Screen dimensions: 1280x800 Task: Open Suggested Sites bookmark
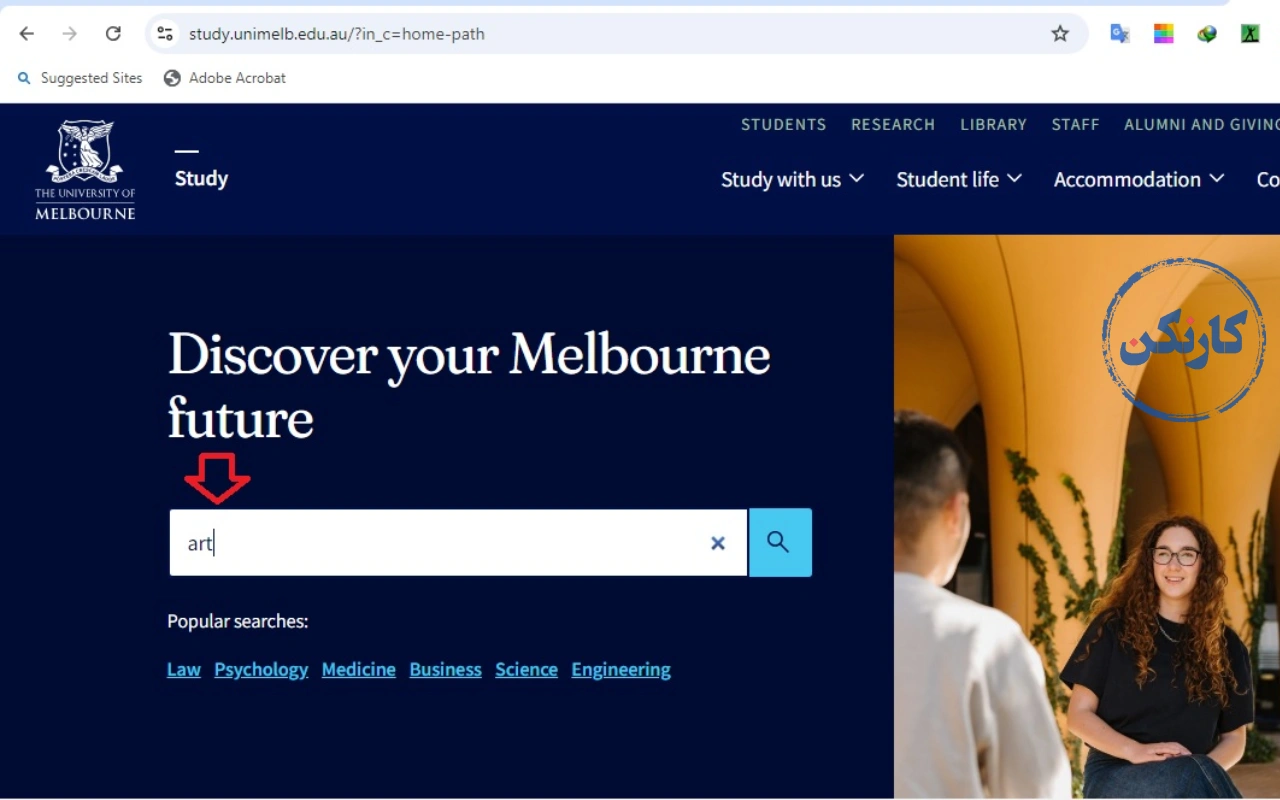(80, 78)
